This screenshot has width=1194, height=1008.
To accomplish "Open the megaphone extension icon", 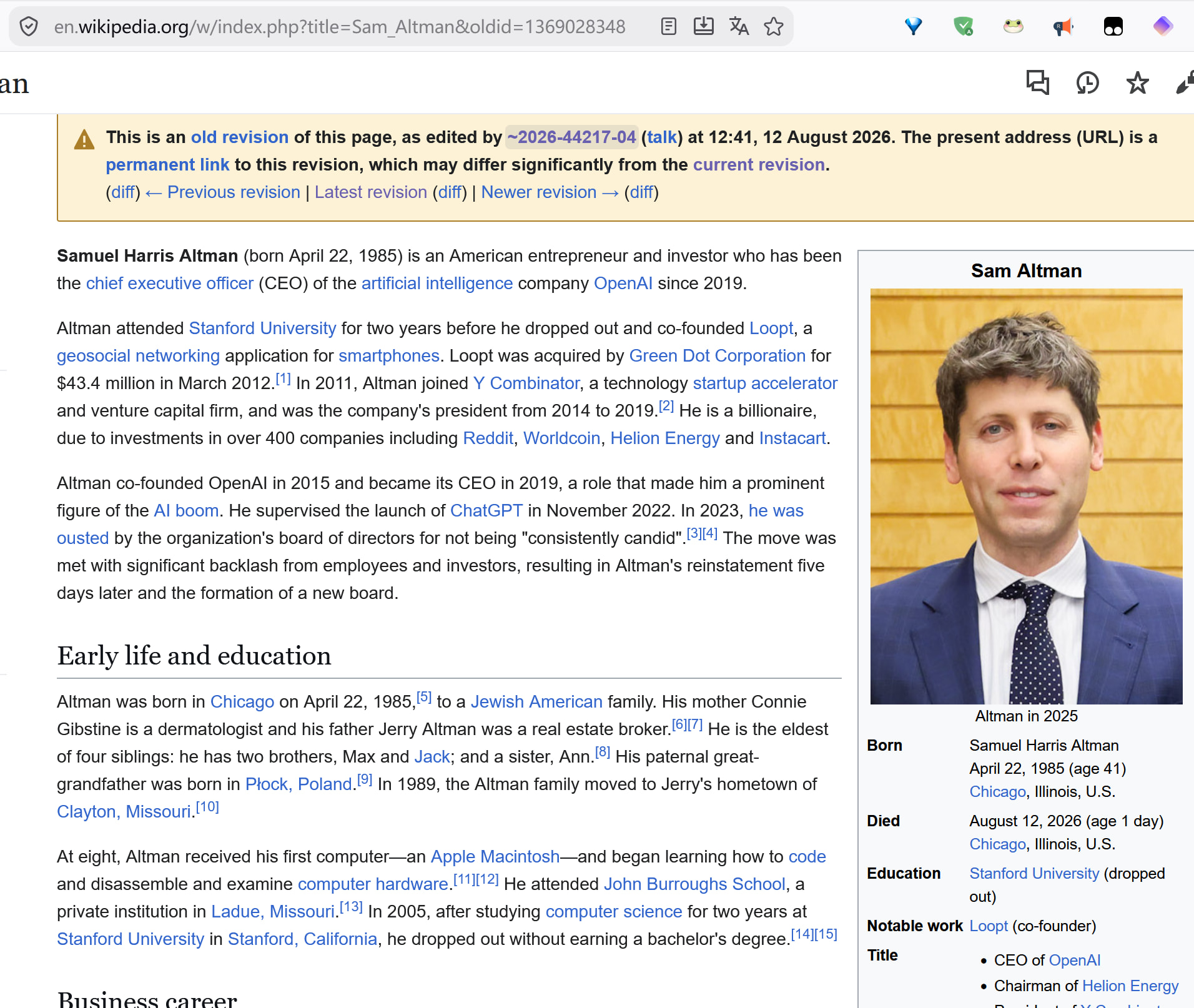I will pyautogui.click(x=1063, y=26).
